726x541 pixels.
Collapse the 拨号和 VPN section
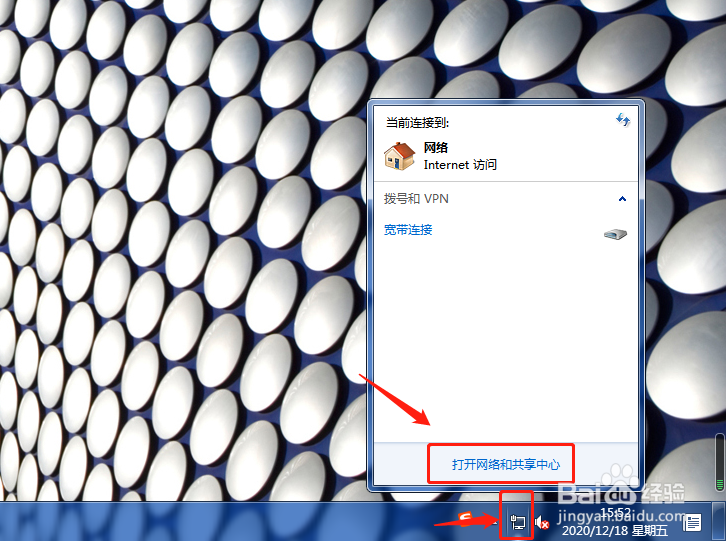(x=622, y=199)
